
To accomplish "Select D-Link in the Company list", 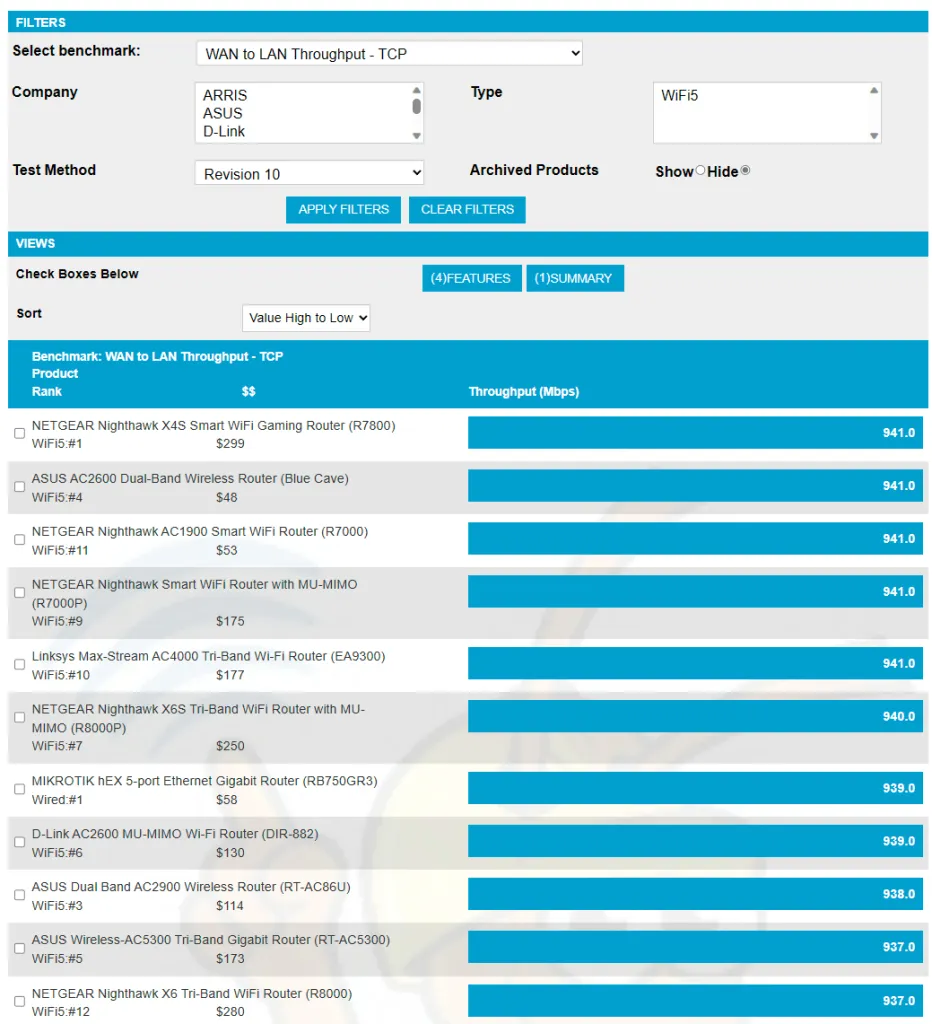I will (224, 132).
